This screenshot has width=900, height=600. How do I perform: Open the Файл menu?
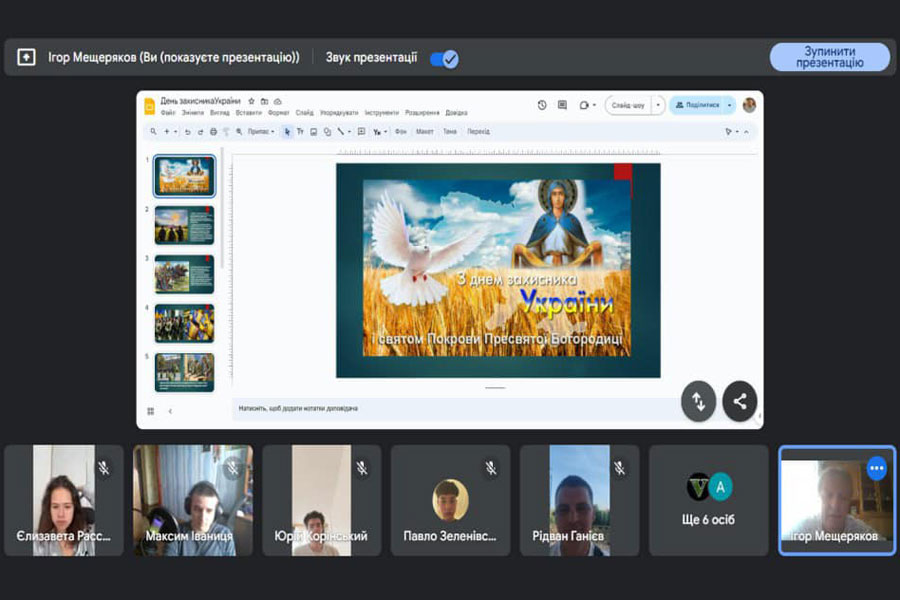click(x=167, y=113)
